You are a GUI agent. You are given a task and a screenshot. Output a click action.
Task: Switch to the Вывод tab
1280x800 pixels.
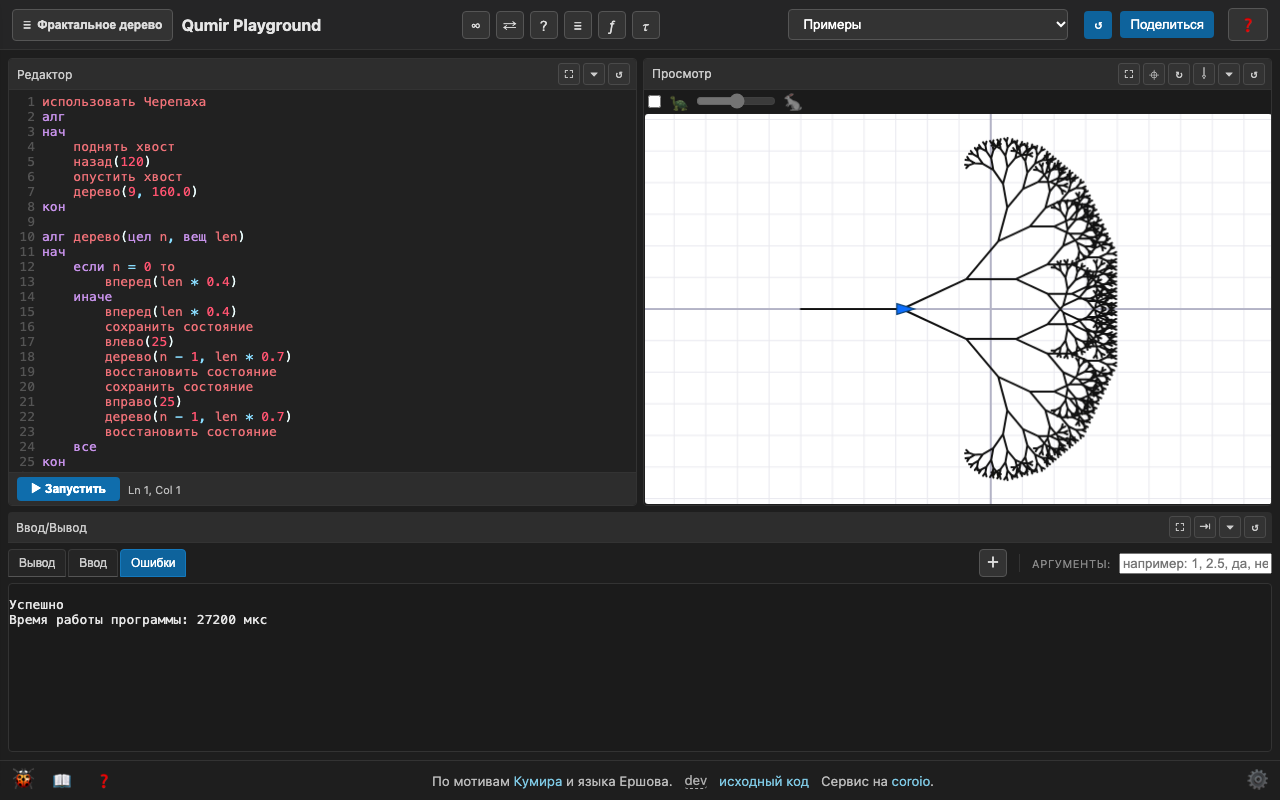tap(37, 563)
